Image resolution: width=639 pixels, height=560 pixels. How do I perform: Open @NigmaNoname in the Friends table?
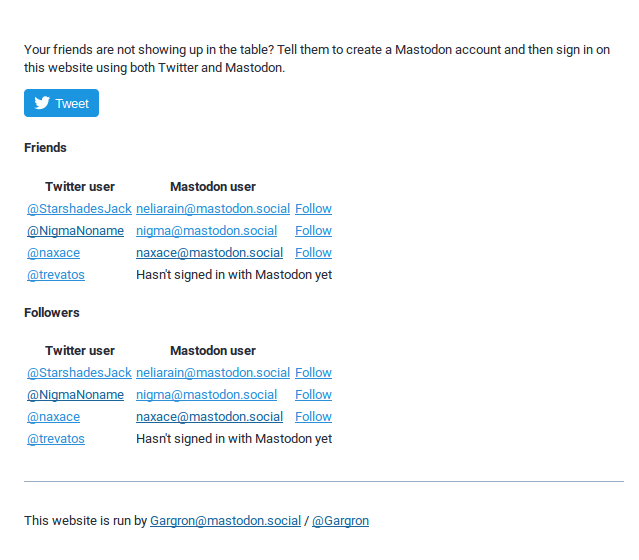[x=75, y=231]
